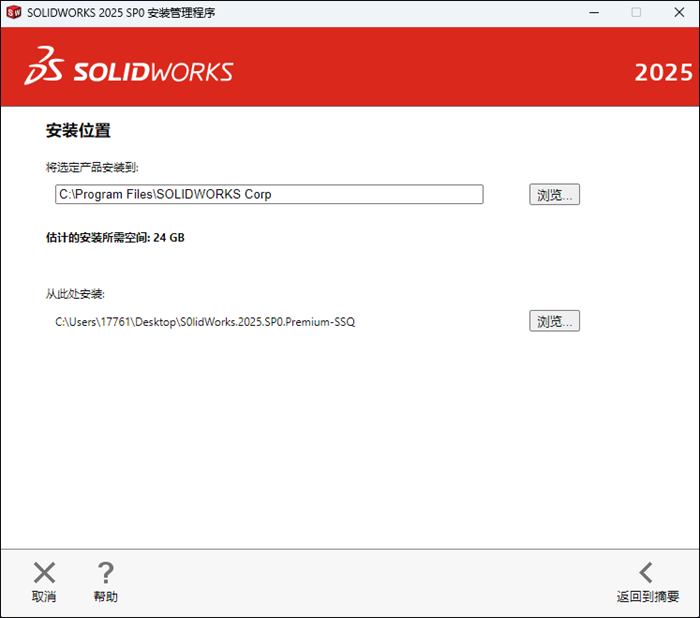Screen dimensions: 700x618
Task: Minimize the installation manager window
Action: coord(594,13)
